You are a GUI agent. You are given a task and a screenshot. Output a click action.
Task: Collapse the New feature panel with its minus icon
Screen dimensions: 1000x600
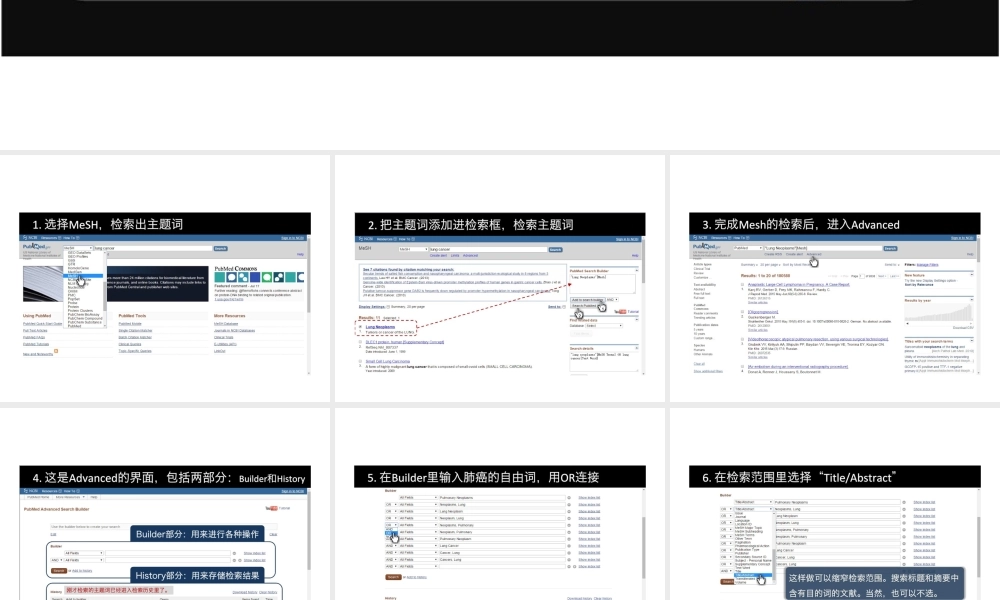[x=971, y=273]
